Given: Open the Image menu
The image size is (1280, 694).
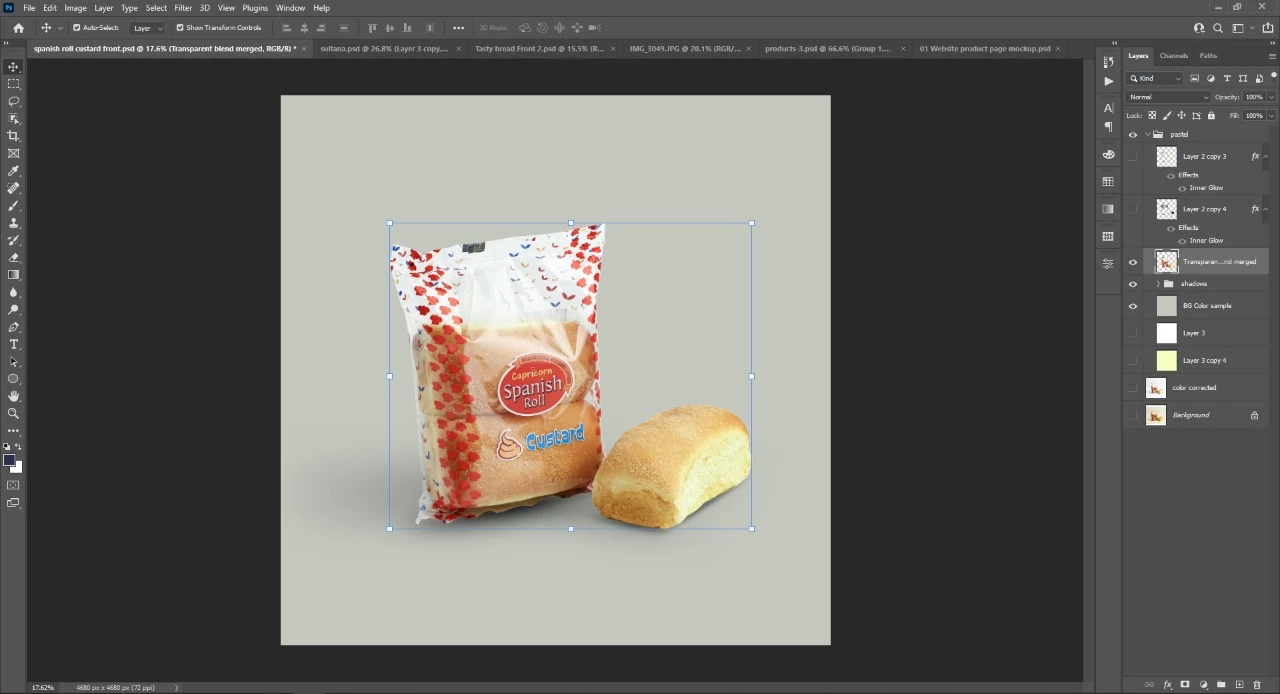Looking at the screenshot, I should pos(75,8).
